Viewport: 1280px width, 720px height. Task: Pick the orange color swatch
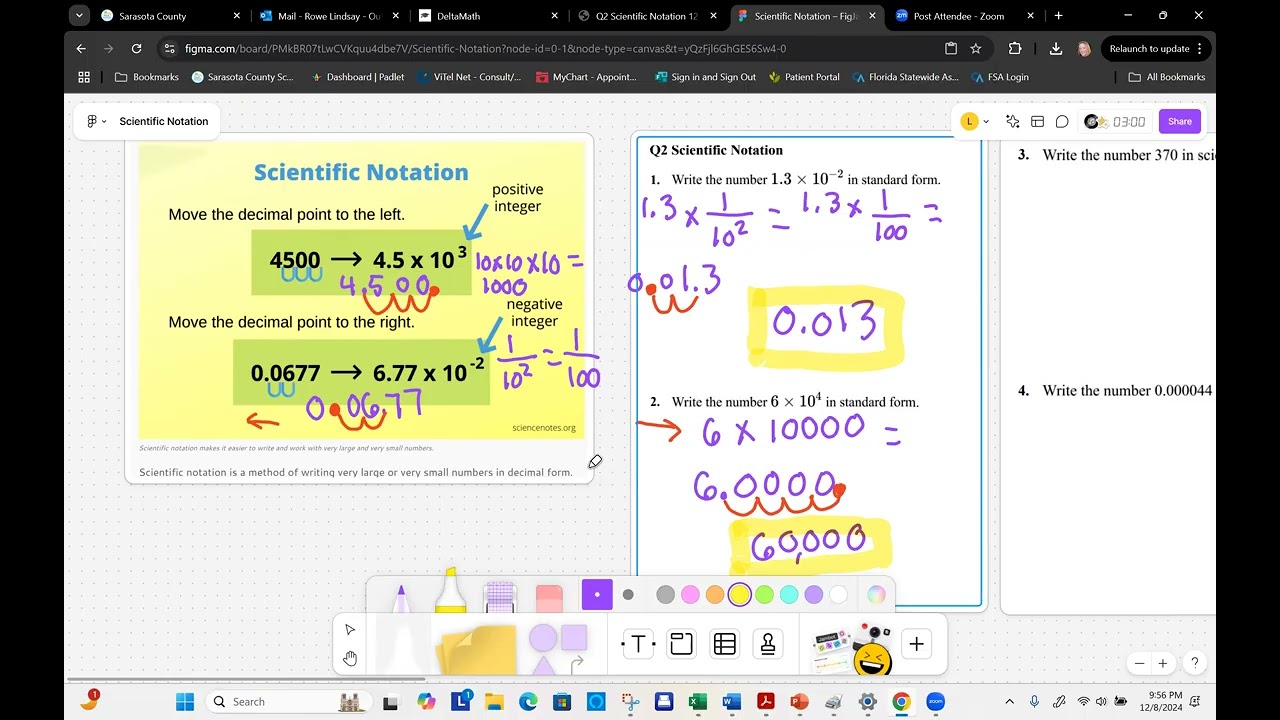point(715,595)
